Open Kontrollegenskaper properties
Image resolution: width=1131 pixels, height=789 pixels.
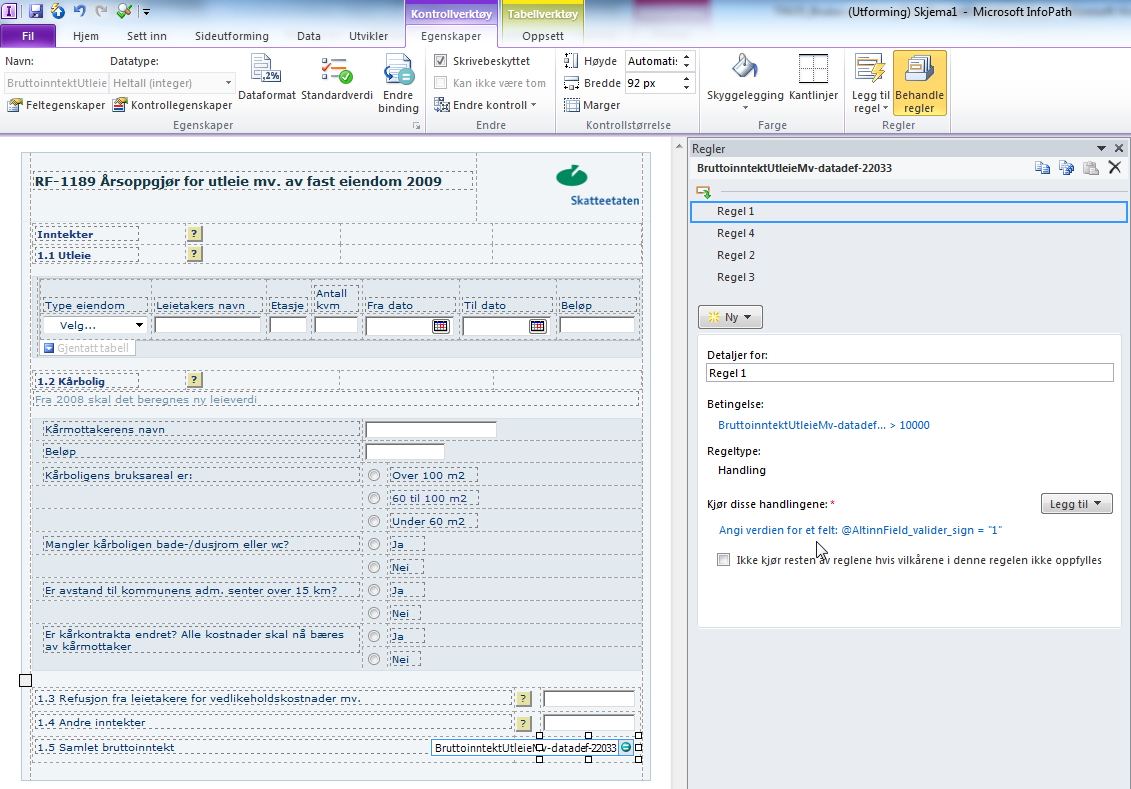point(172,105)
